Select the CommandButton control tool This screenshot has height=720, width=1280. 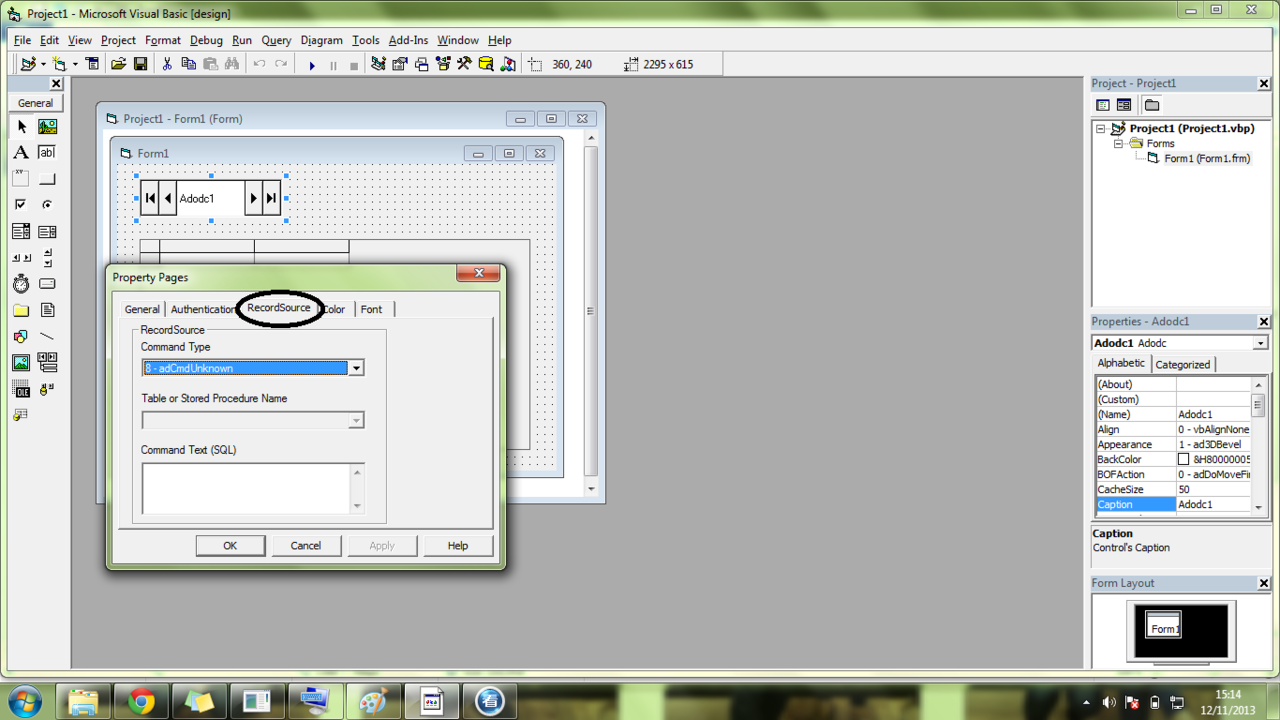[x=47, y=179]
